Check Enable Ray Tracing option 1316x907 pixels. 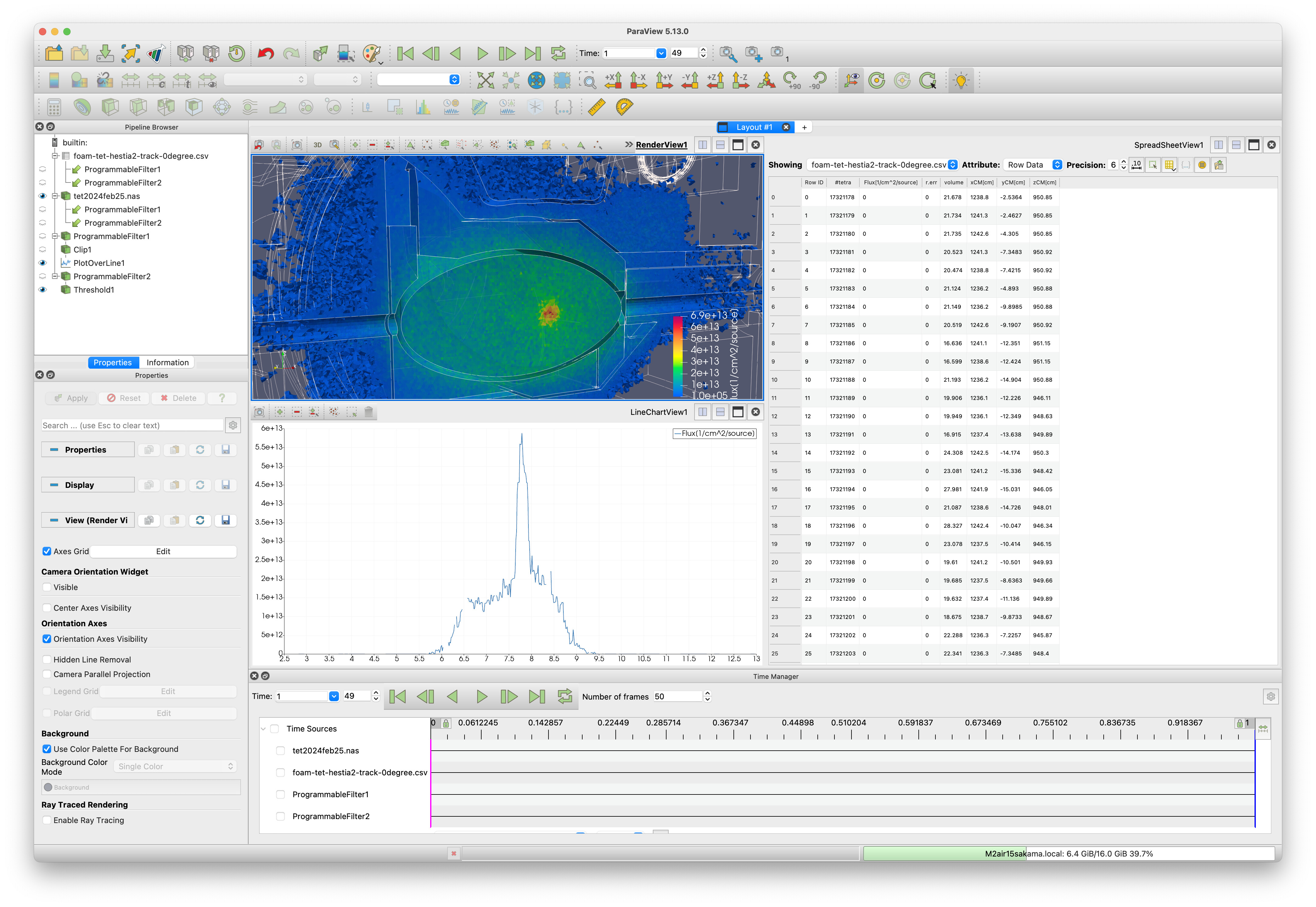click(x=47, y=820)
